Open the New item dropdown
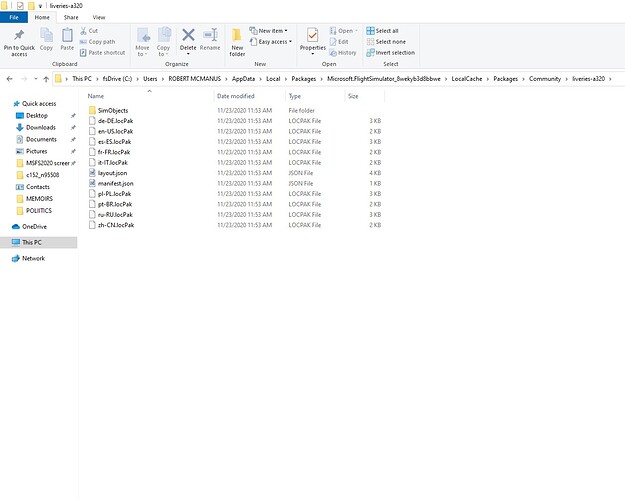This screenshot has height=500, width=625. pos(268,31)
